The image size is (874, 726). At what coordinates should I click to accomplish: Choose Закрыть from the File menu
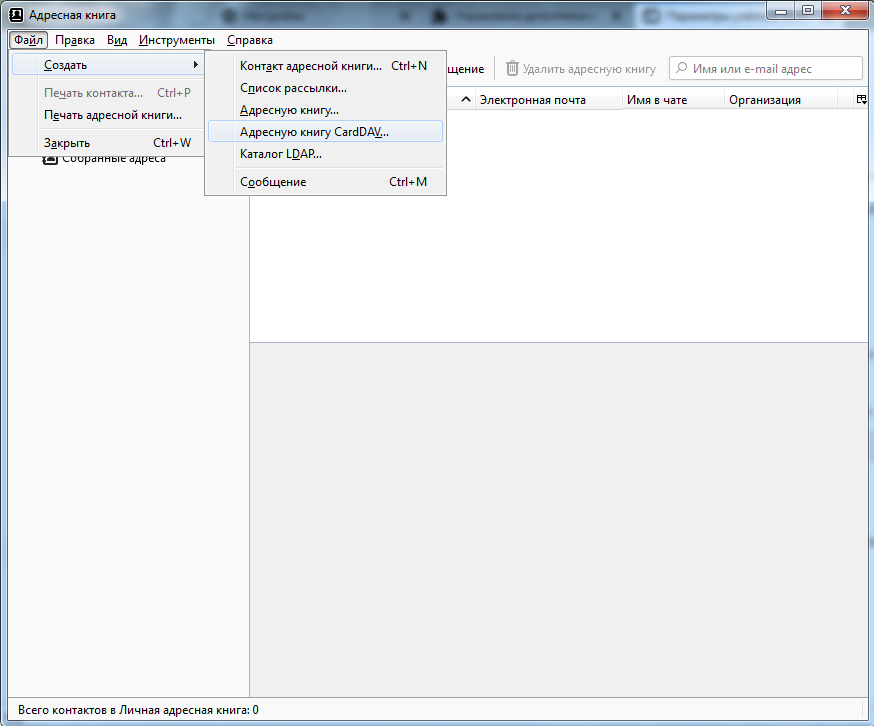[67, 143]
